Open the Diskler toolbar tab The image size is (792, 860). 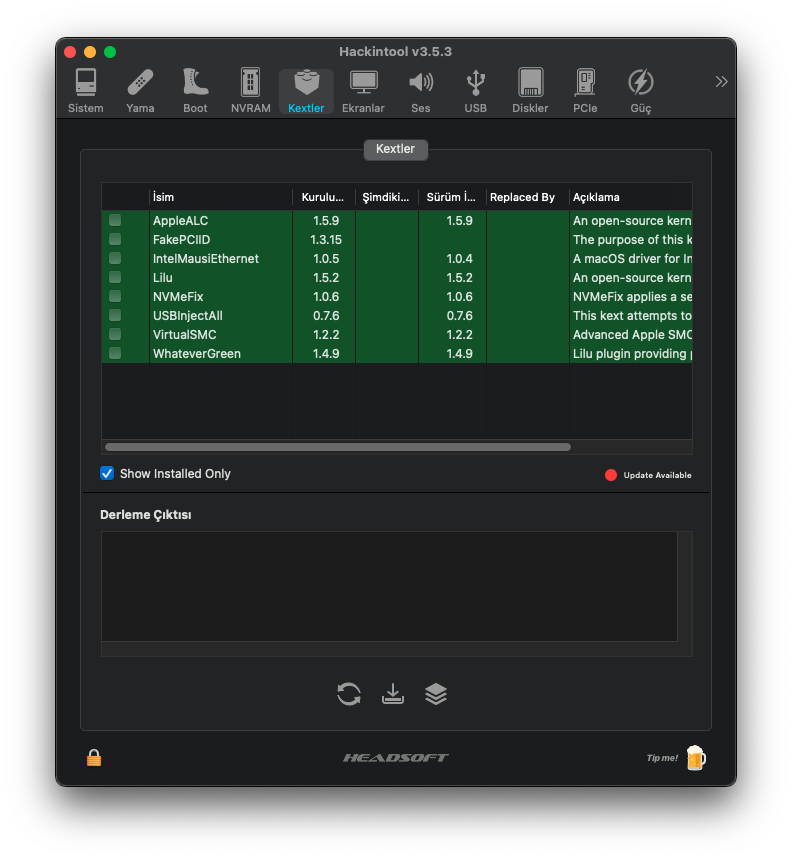point(530,90)
